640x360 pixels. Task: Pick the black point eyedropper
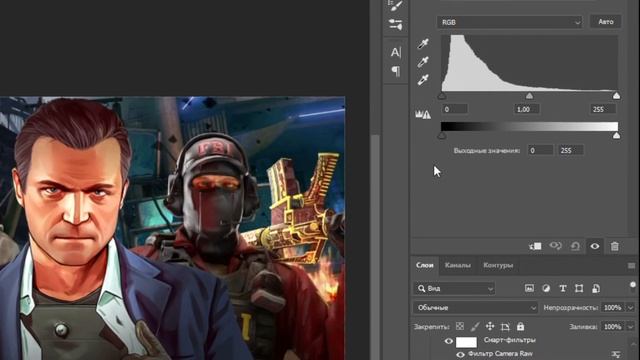[x=423, y=43]
